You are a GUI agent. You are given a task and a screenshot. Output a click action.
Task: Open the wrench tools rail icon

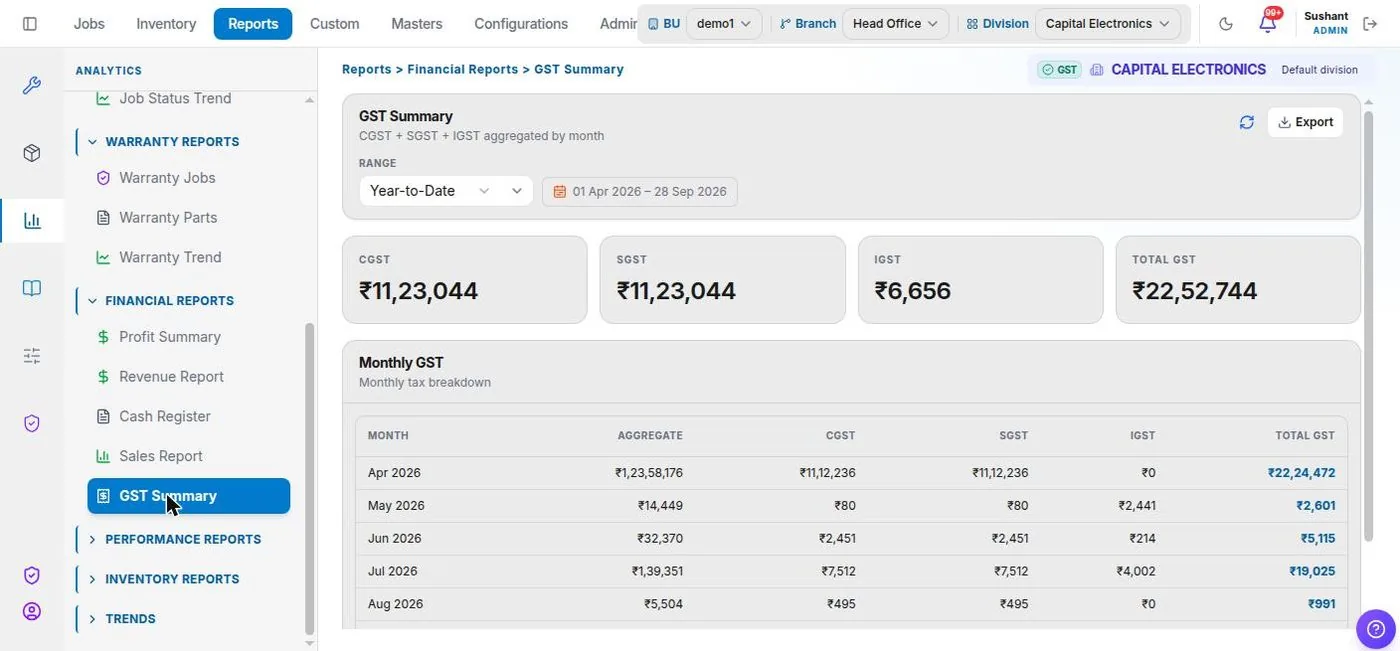(x=32, y=85)
